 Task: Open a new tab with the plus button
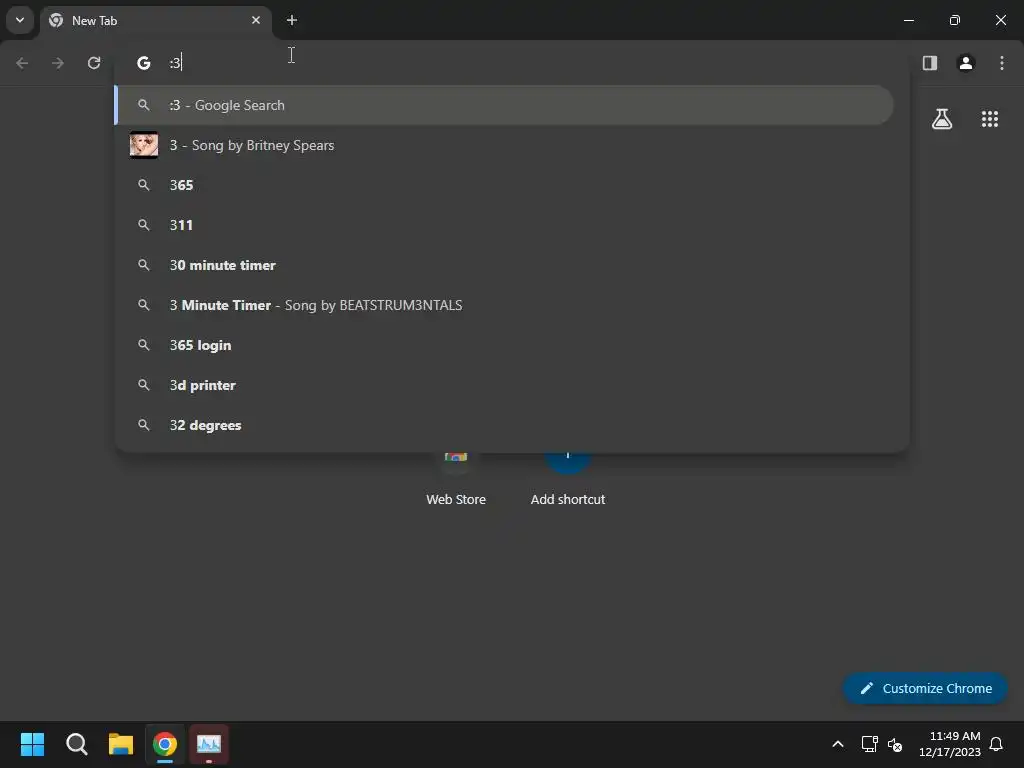292,20
